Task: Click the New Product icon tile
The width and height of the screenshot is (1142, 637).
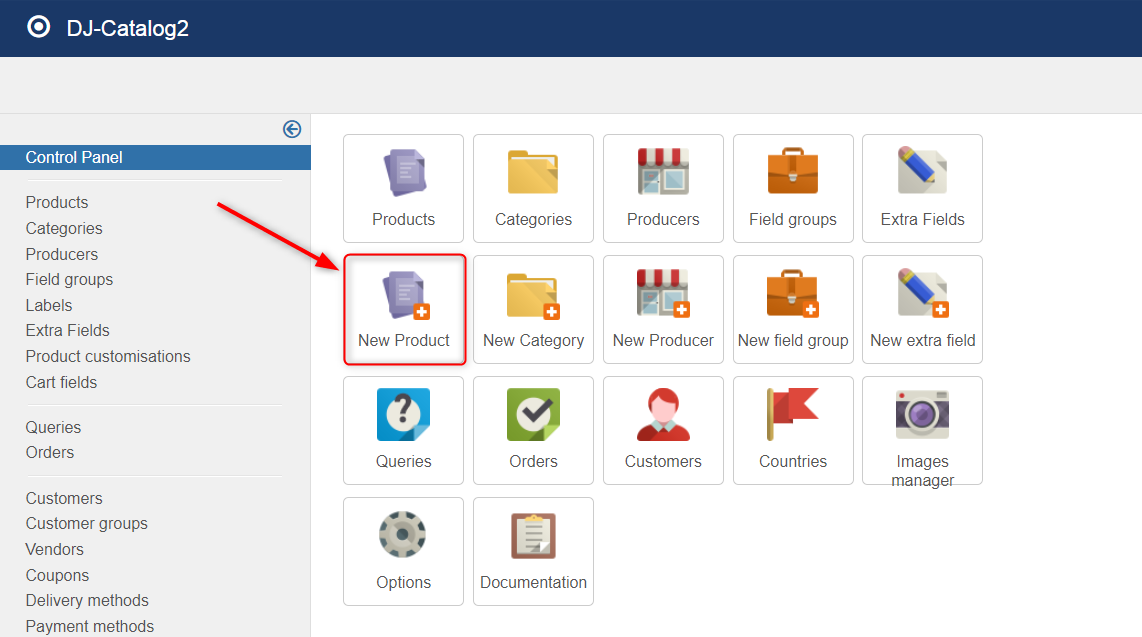Action: (x=403, y=309)
